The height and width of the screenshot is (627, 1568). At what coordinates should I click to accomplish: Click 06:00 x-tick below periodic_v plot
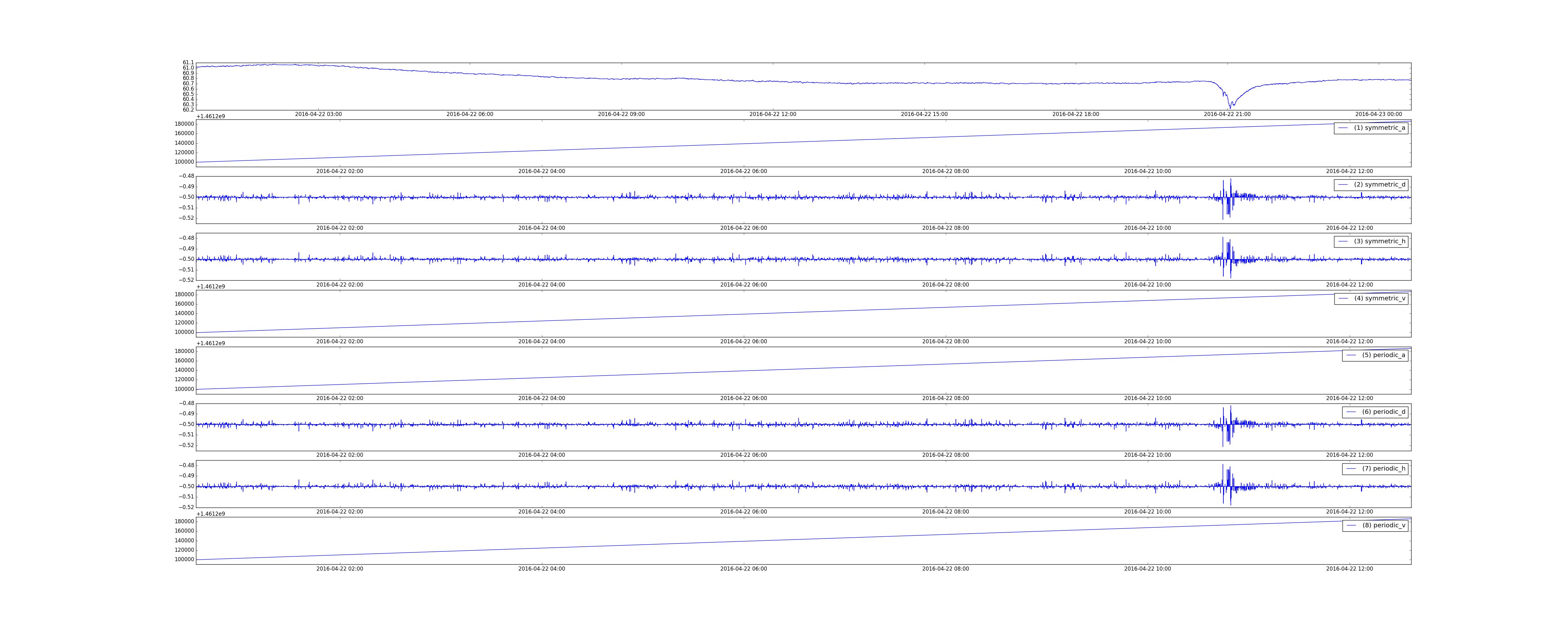(x=744, y=569)
